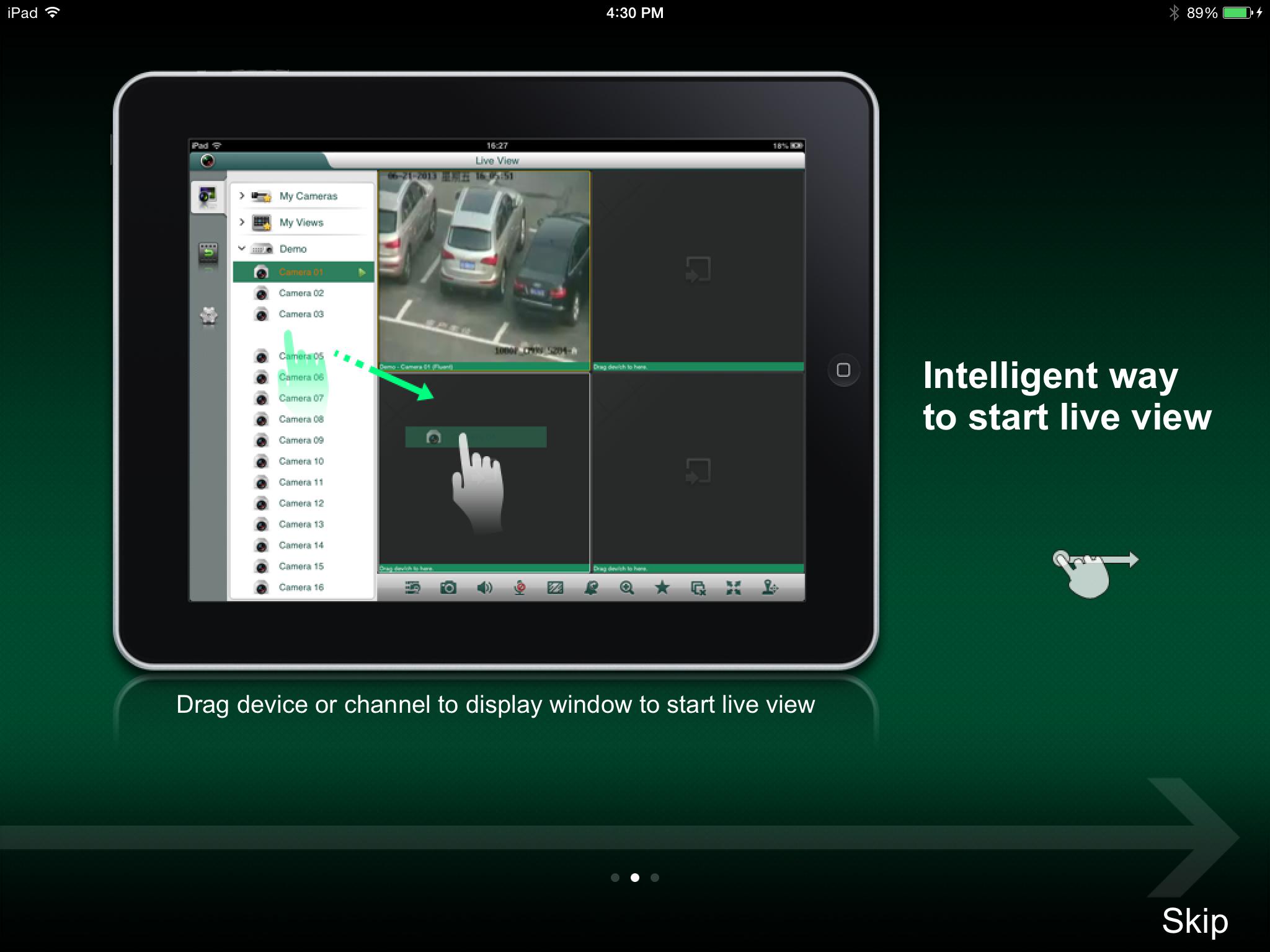This screenshot has height=952, width=1270.
Task: Expand the My Views group
Action: tap(242, 222)
